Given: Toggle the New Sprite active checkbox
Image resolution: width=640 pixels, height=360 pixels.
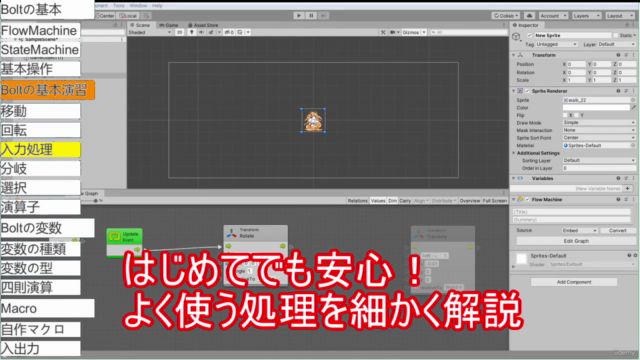Looking at the screenshot, I should (529, 36).
